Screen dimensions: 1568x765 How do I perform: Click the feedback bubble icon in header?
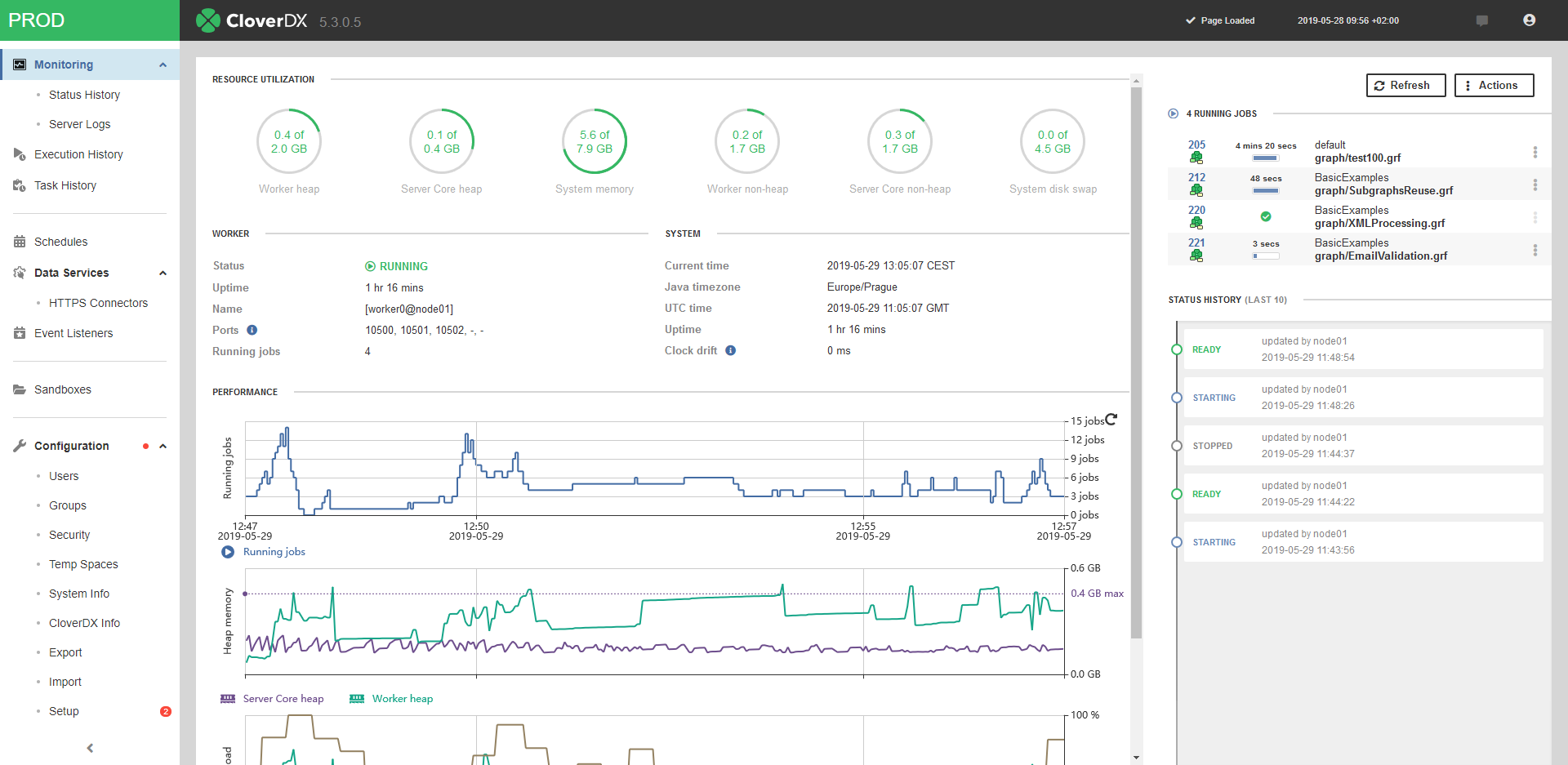click(1482, 20)
